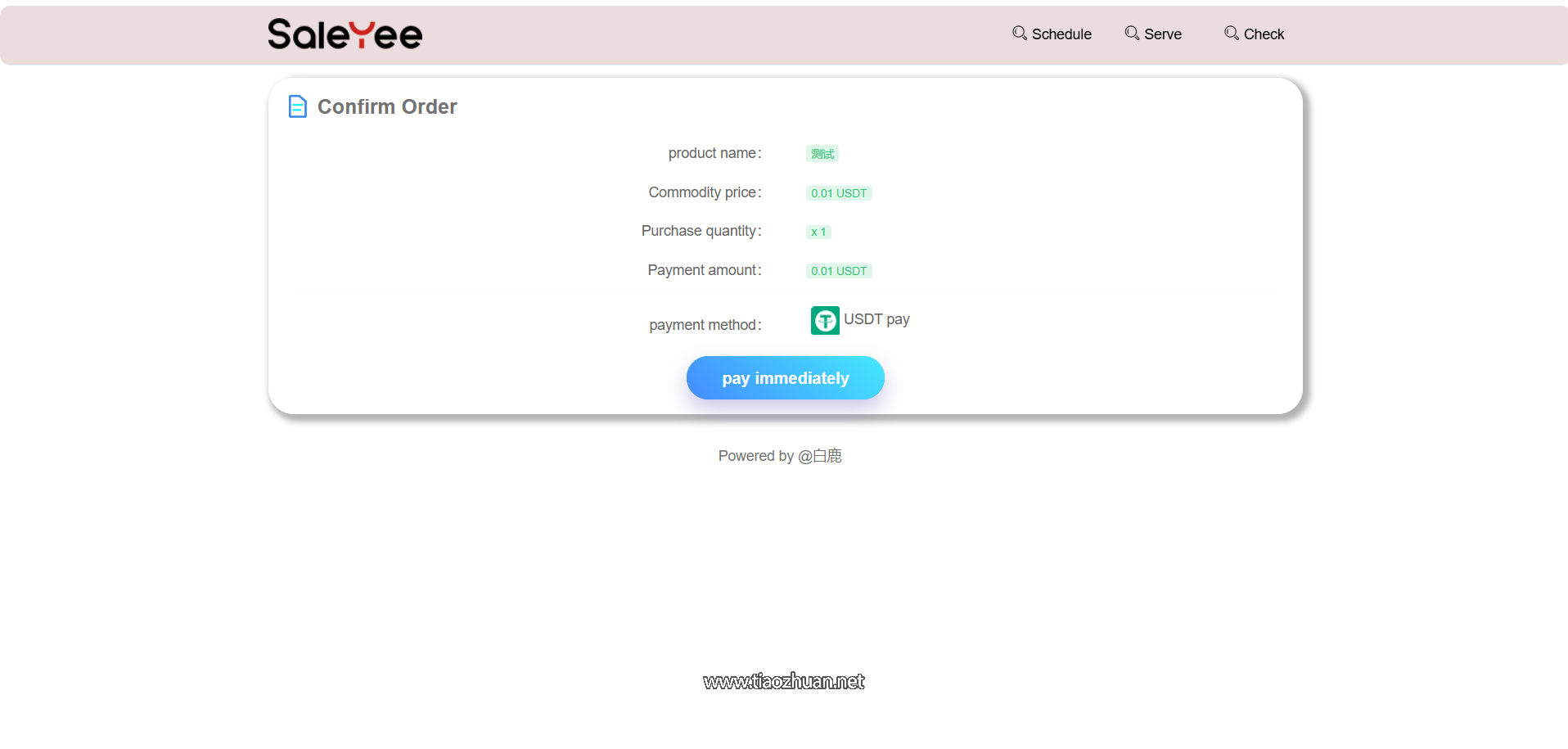Open the Check menu item
This screenshot has height=749, width=1568.
point(1264,34)
